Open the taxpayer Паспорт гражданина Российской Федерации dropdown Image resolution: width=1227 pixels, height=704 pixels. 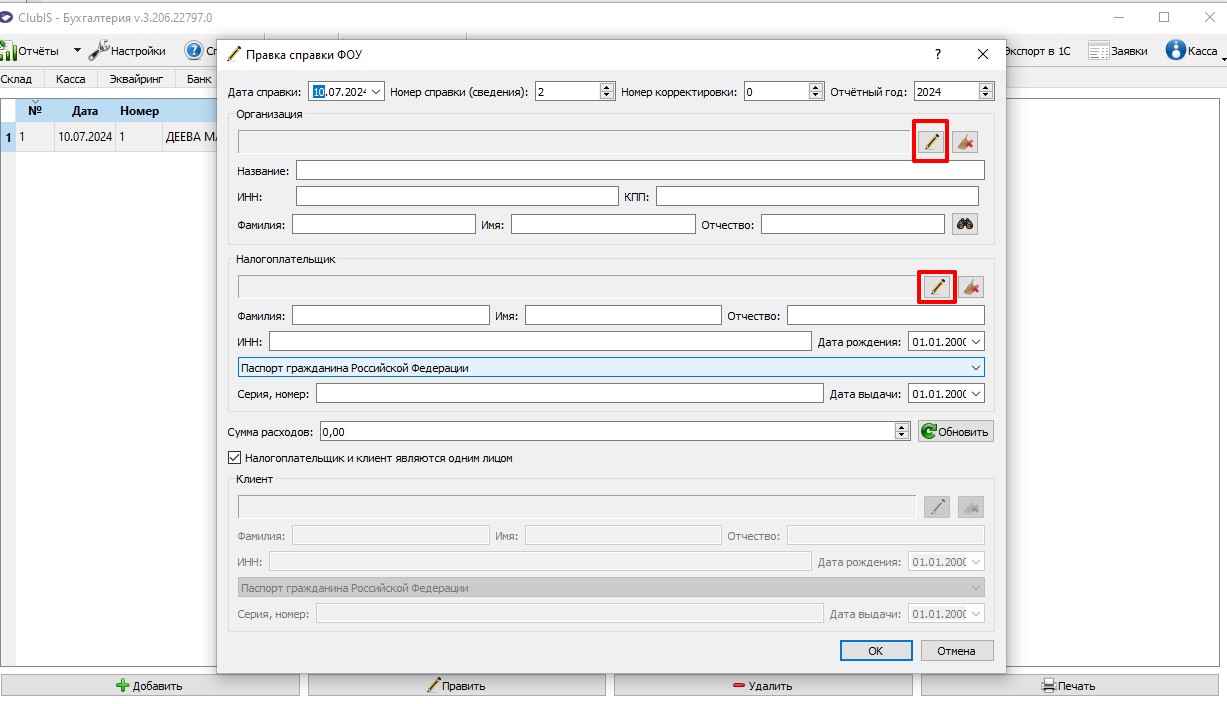point(611,368)
